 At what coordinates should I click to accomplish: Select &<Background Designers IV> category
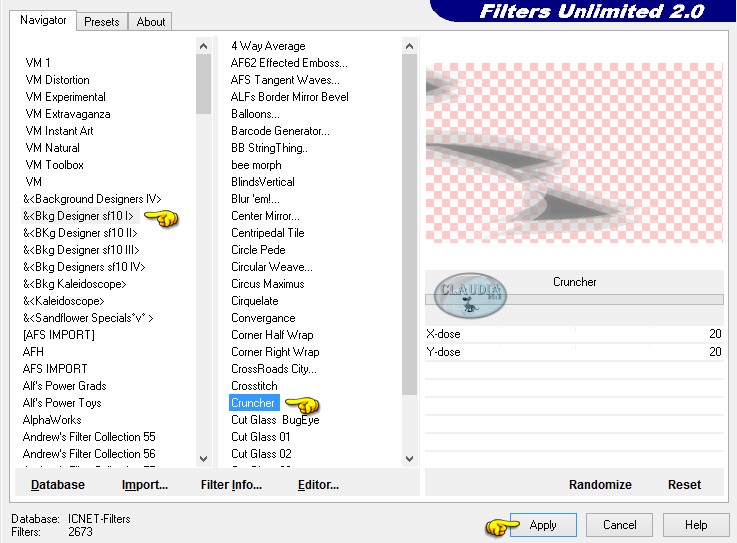[92, 199]
